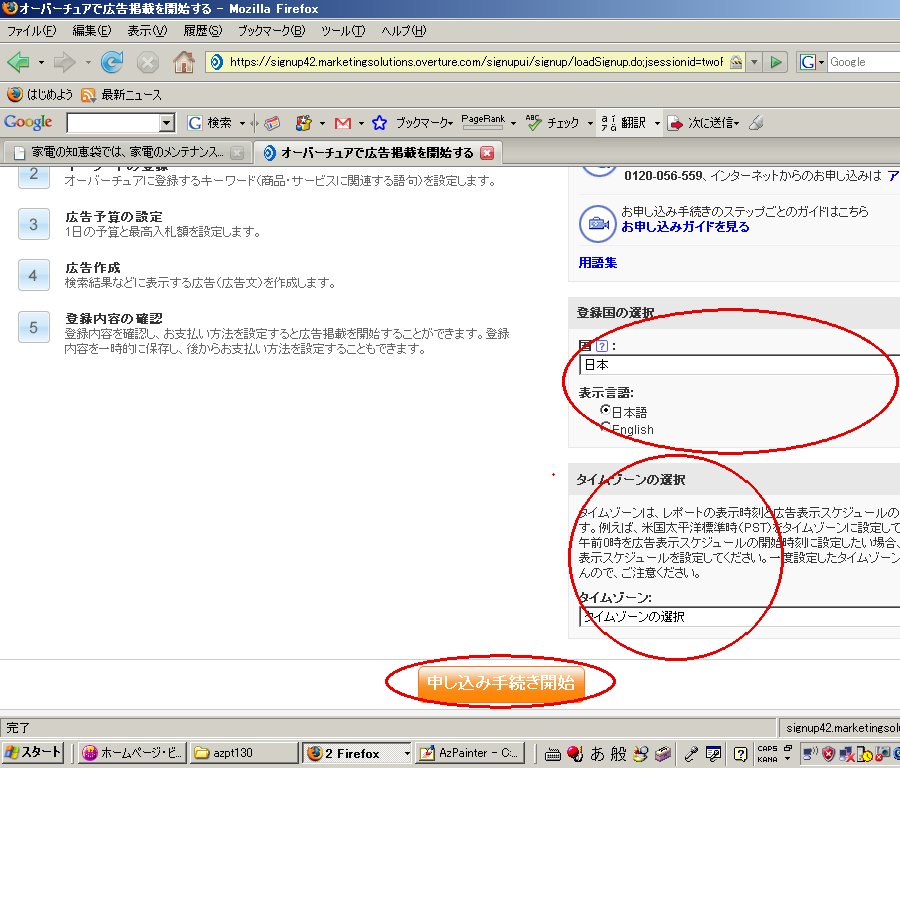Click the IME あ input mode icon
The height and width of the screenshot is (900, 900).
(597, 754)
